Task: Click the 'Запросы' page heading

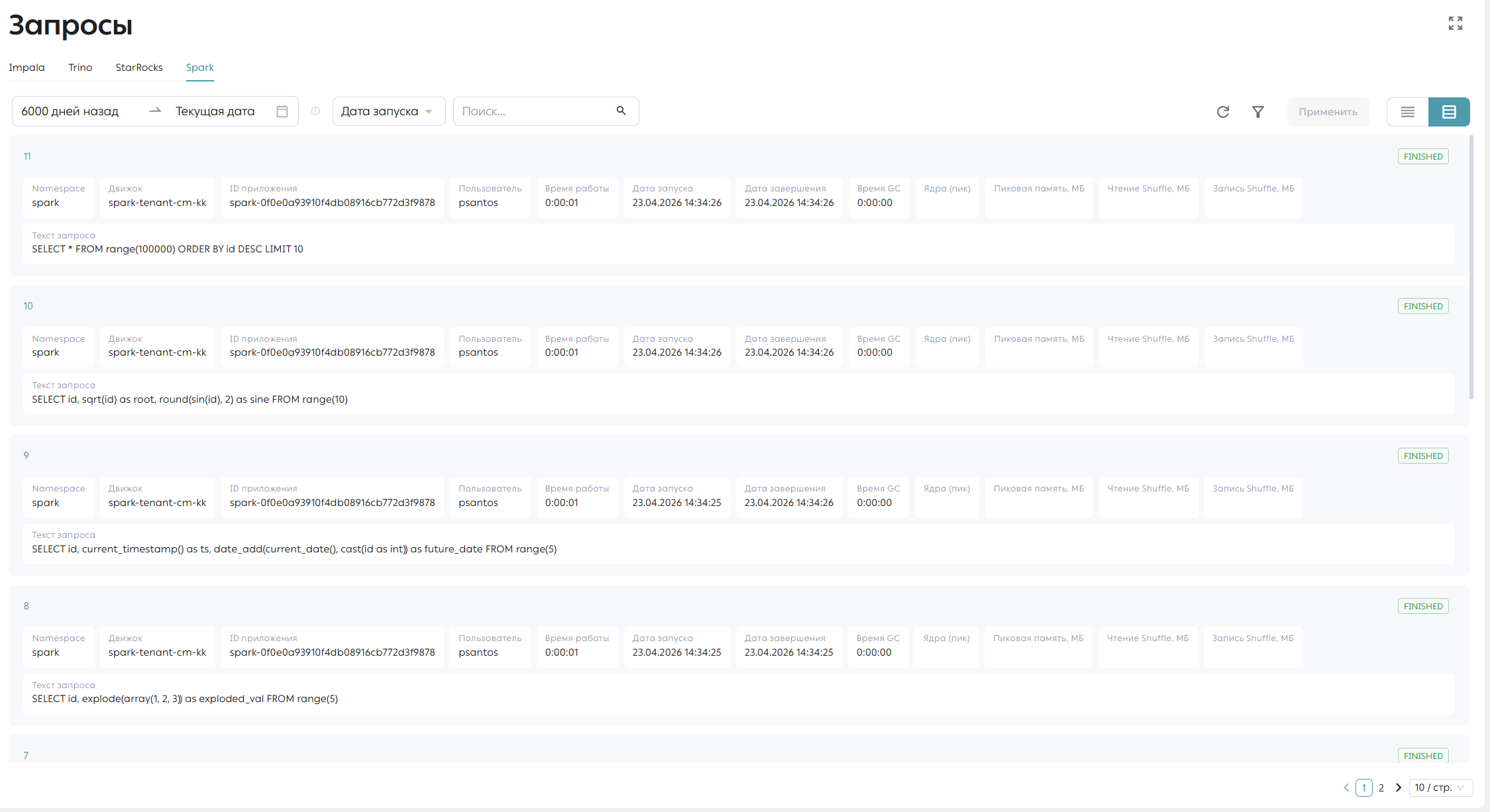Action: (x=71, y=25)
